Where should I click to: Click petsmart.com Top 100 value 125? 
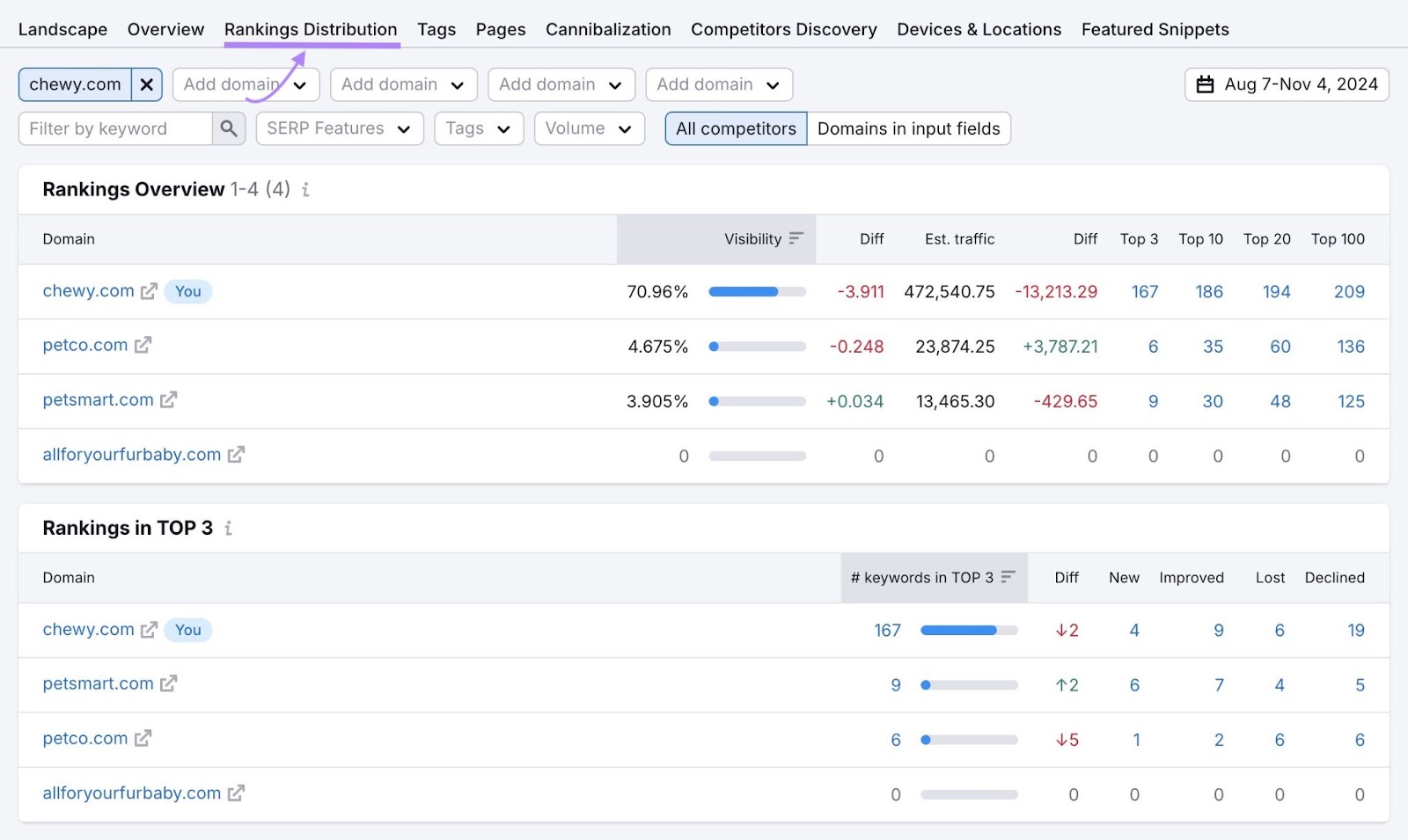(1351, 401)
